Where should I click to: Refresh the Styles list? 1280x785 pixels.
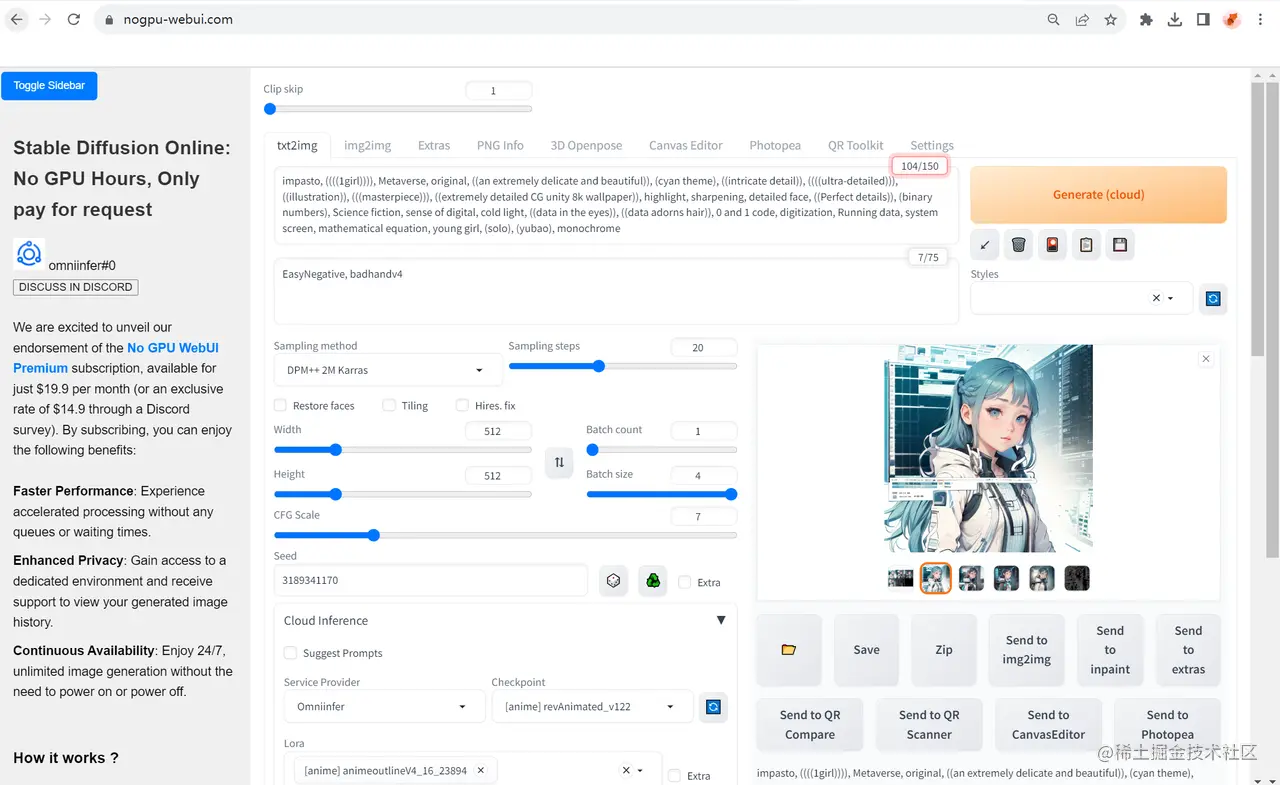(1213, 298)
